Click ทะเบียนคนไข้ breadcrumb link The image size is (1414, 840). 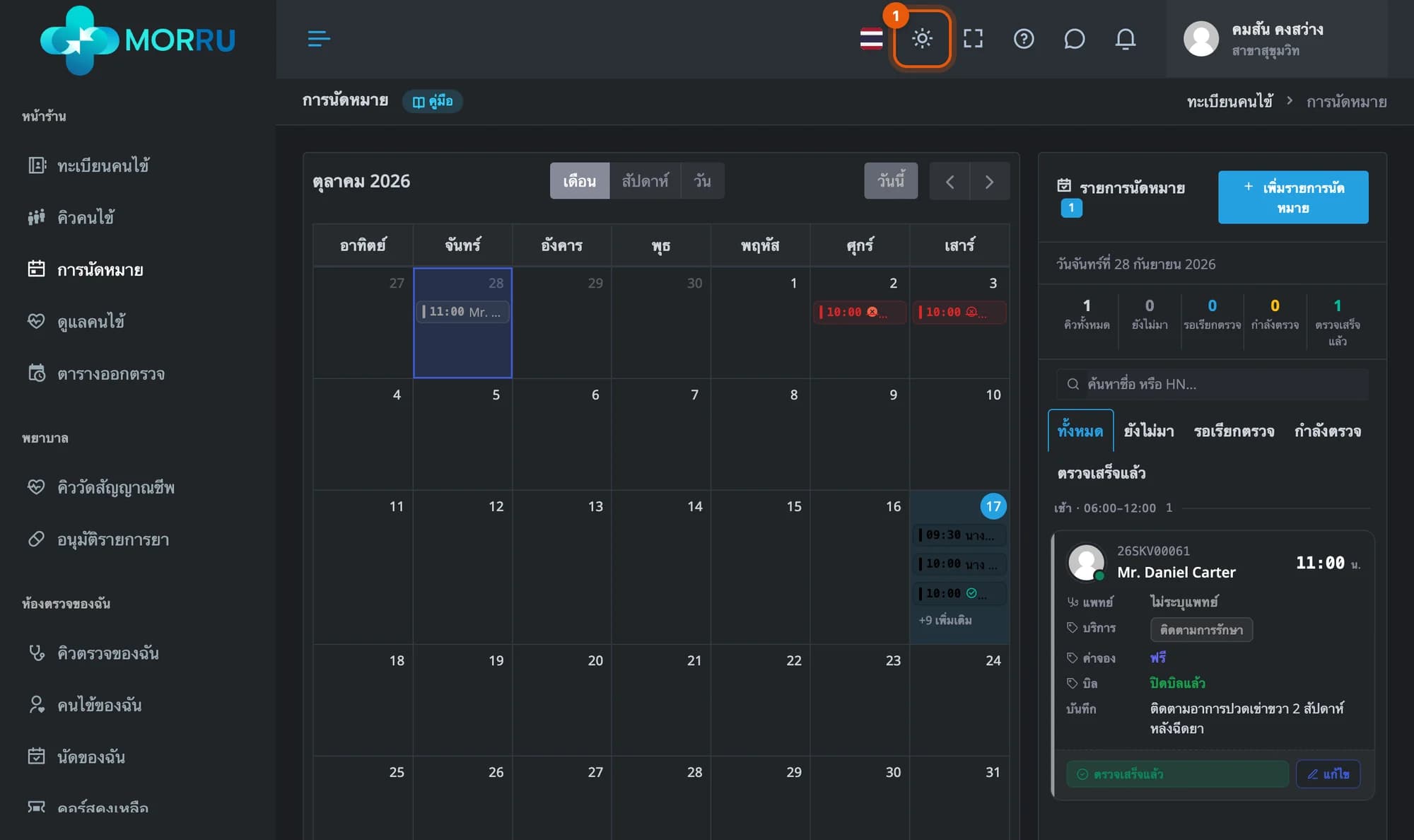coord(1229,102)
